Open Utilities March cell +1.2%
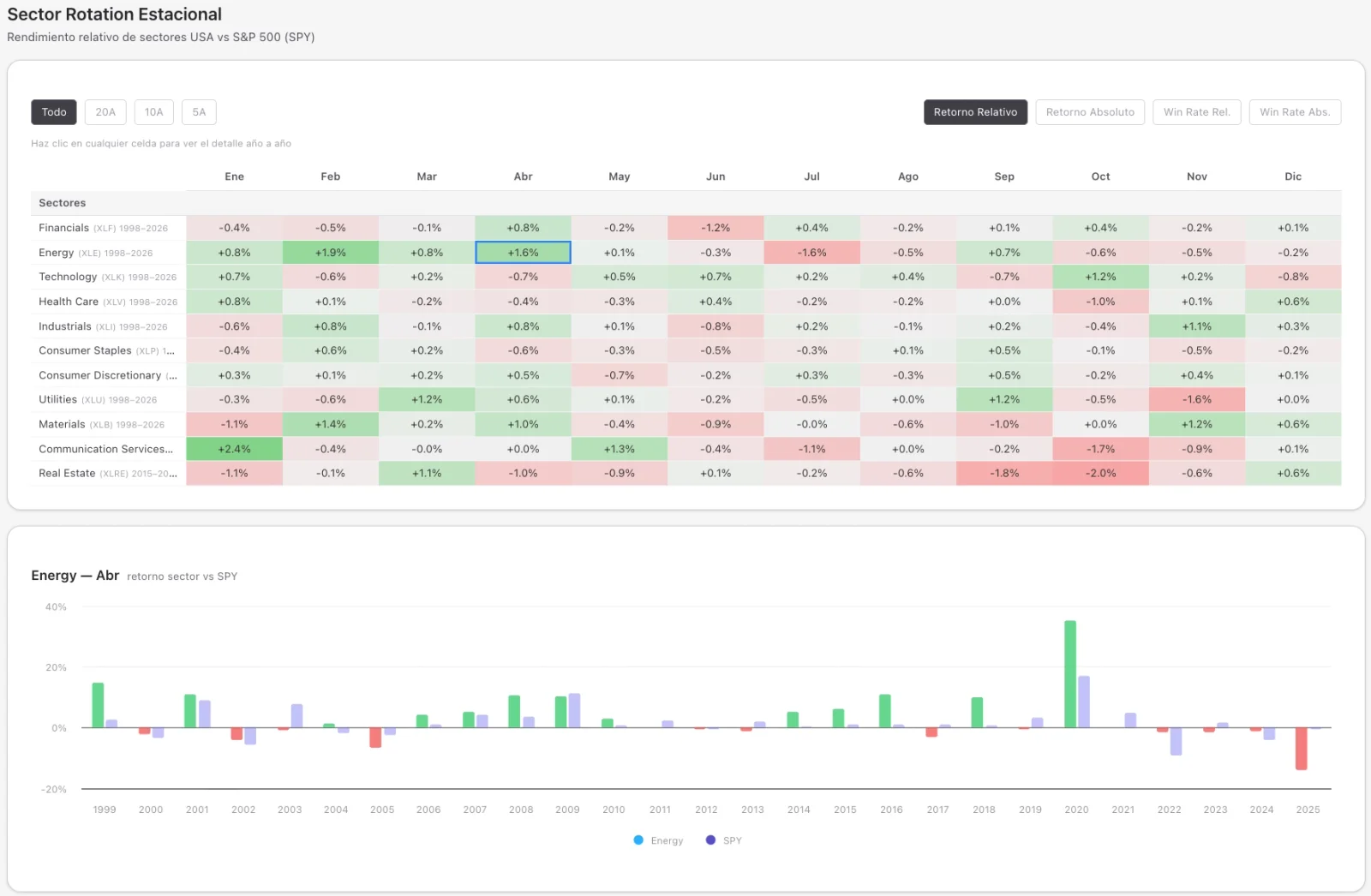Screen dimensions: 1371x896 coord(427,400)
